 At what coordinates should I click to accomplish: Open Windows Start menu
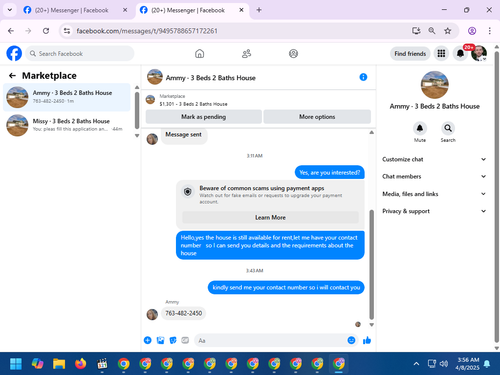16,364
